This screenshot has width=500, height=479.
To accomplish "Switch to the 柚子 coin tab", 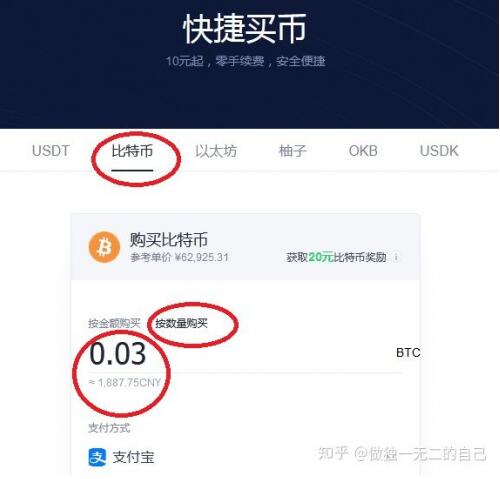I will tap(292, 151).
